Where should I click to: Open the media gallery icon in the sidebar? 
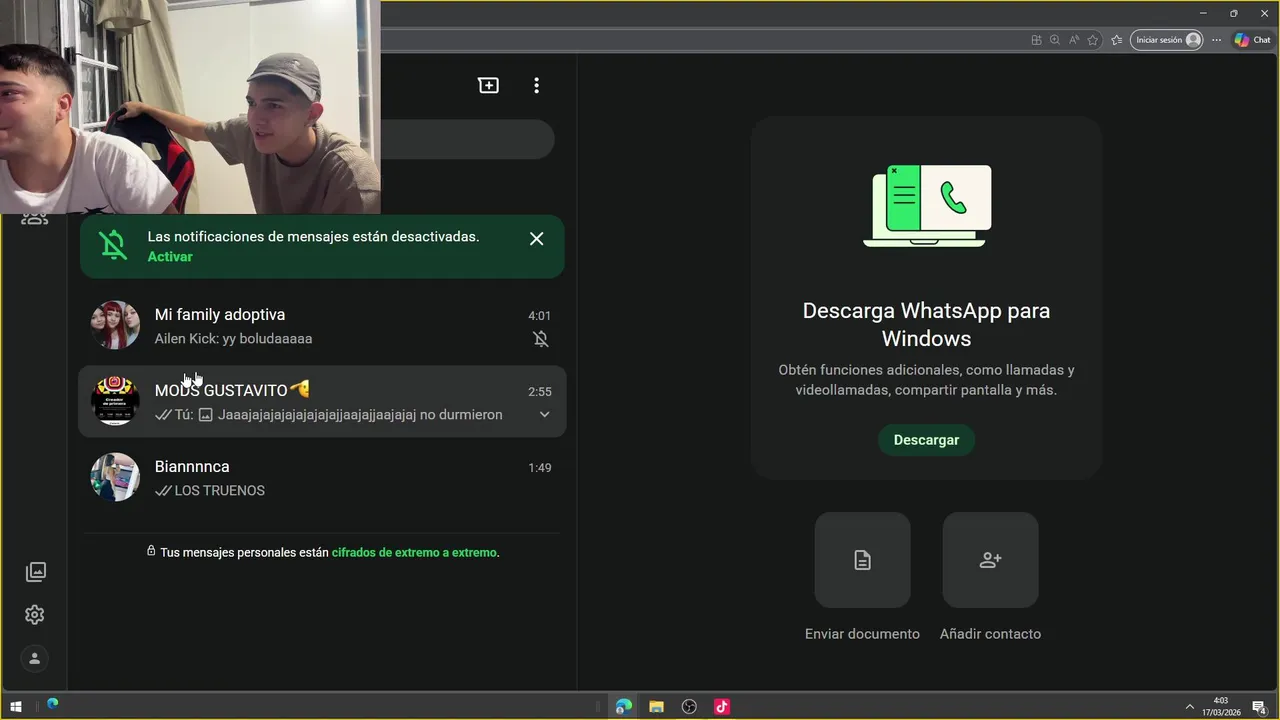[x=35, y=572]
